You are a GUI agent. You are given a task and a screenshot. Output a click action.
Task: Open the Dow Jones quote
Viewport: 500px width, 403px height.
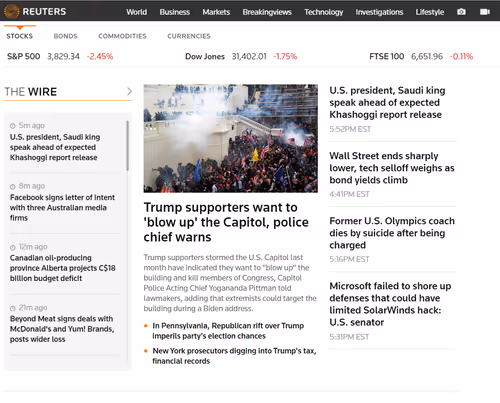(x=205, y=56)
